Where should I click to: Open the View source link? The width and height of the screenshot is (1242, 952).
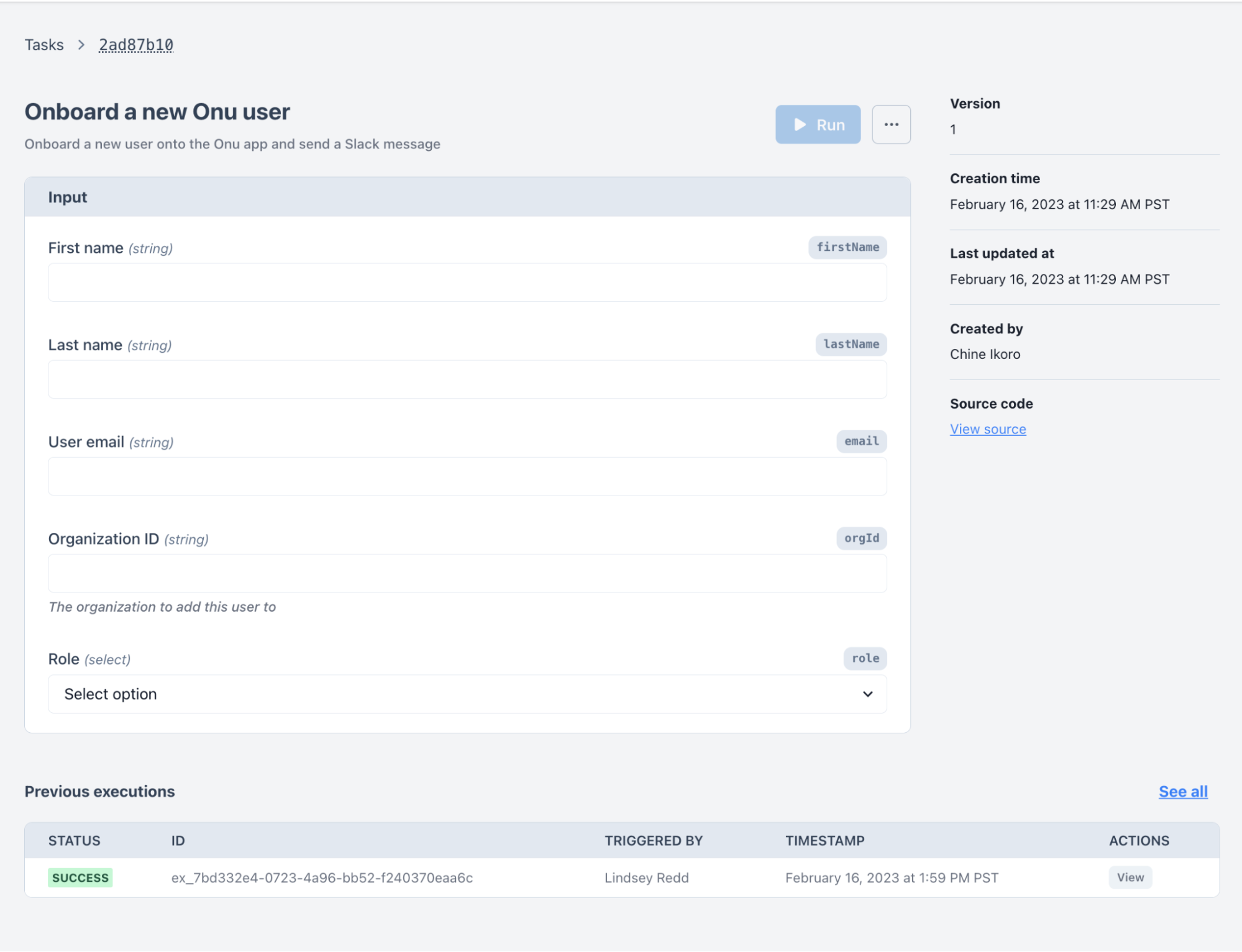coord(988,429)
